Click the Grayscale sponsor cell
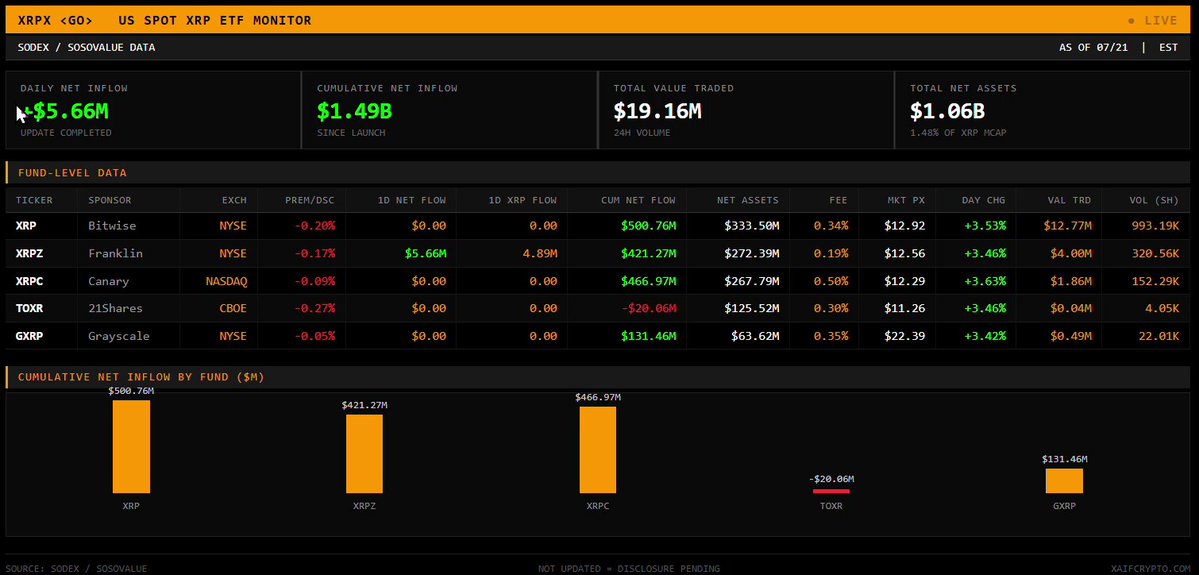This screenshot has height=575, width=1199. pos(119,336)
